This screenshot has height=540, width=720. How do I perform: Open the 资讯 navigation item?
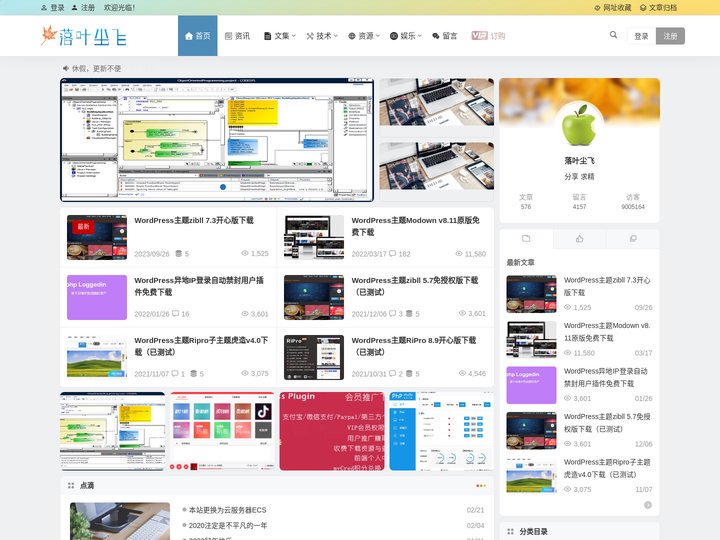point(237,36)
